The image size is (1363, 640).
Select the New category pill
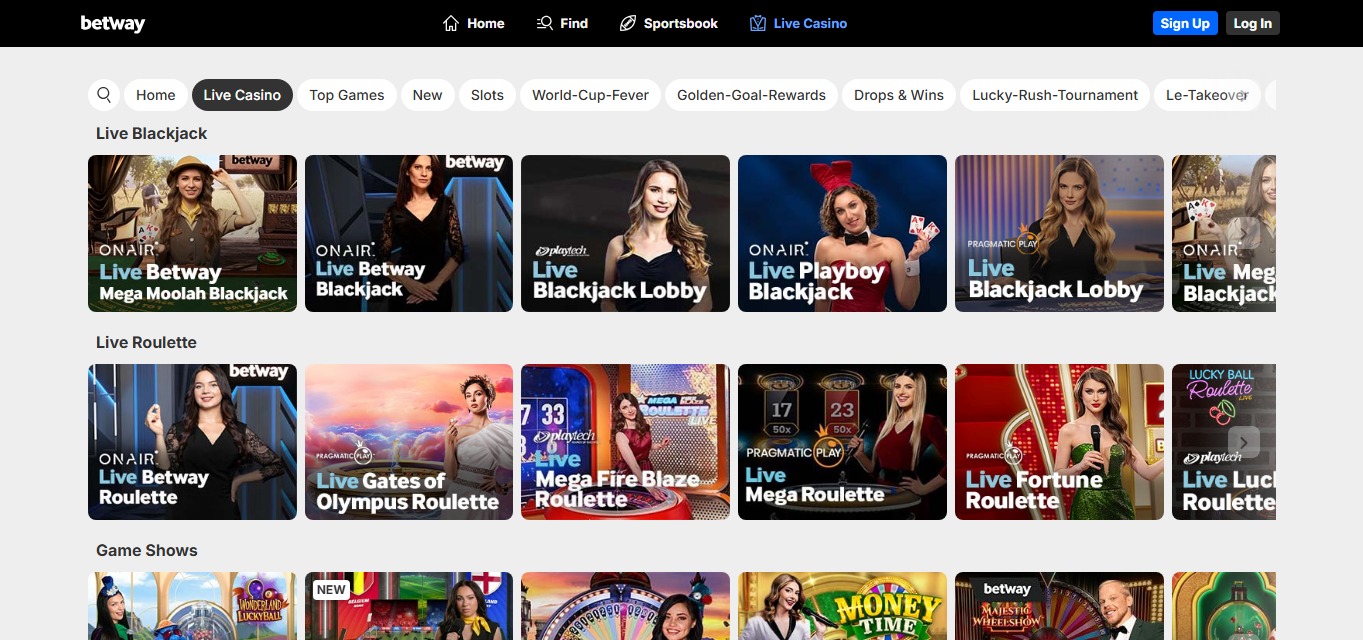[x=427, y=95]
